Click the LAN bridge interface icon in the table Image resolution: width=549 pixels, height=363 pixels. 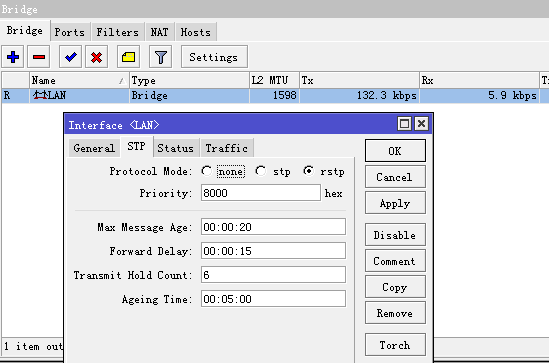[39, 95]
